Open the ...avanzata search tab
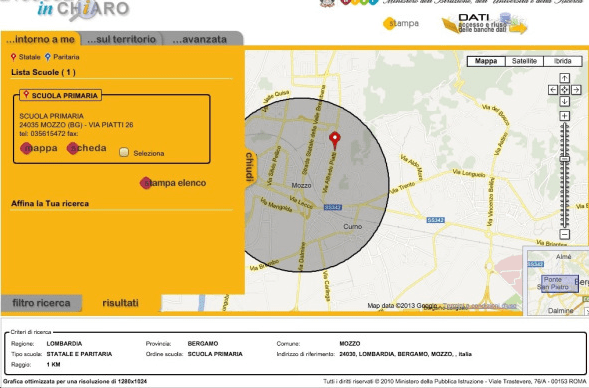The width and height of the screenshot is (589, 388). (200, 39)
